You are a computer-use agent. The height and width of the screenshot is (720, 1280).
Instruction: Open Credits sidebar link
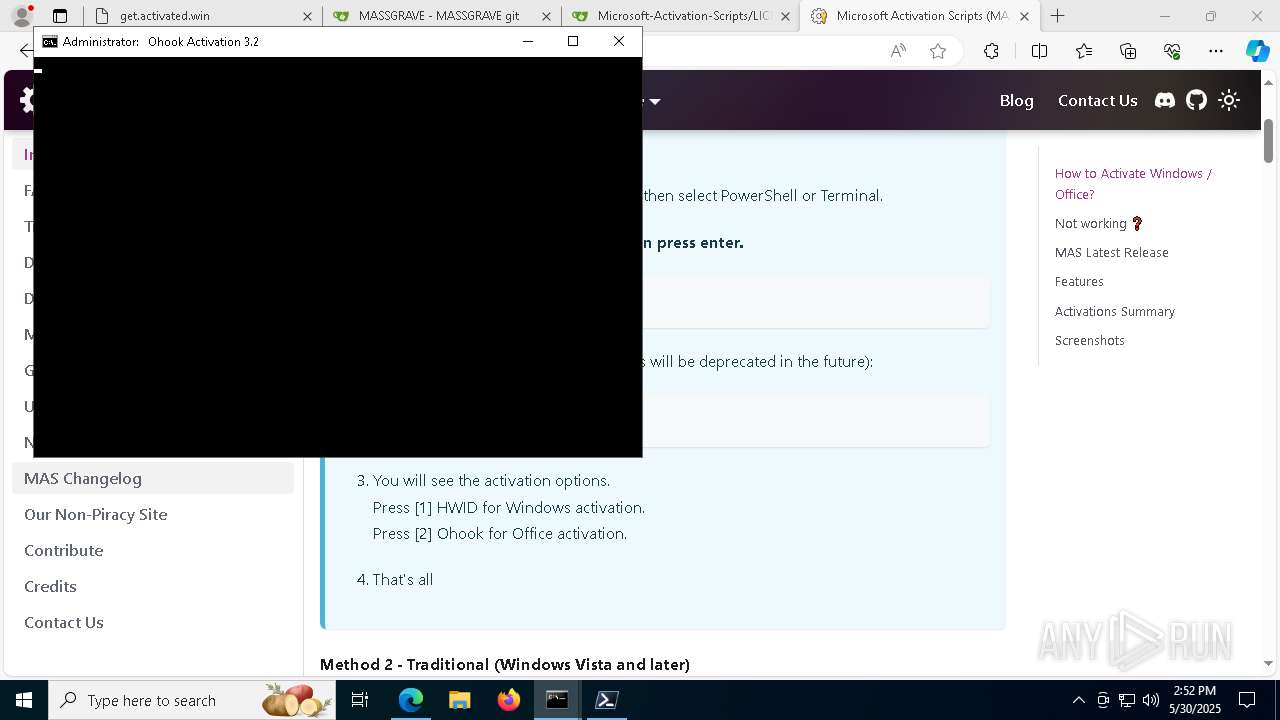153,586
